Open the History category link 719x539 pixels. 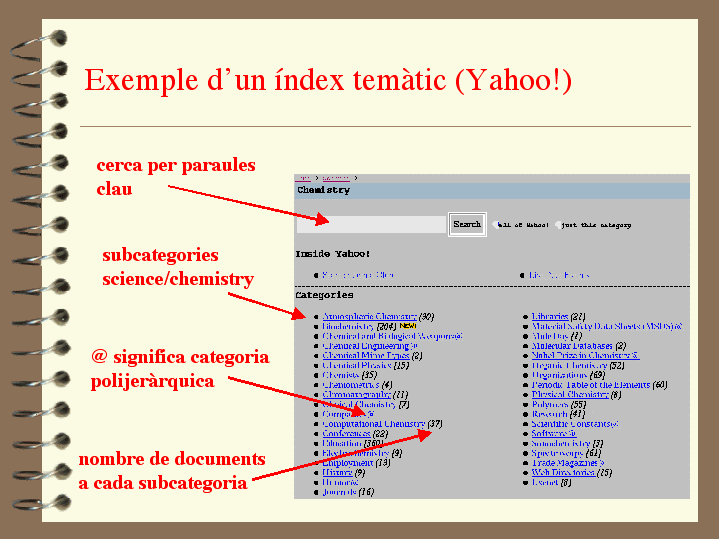coord(337,472)
